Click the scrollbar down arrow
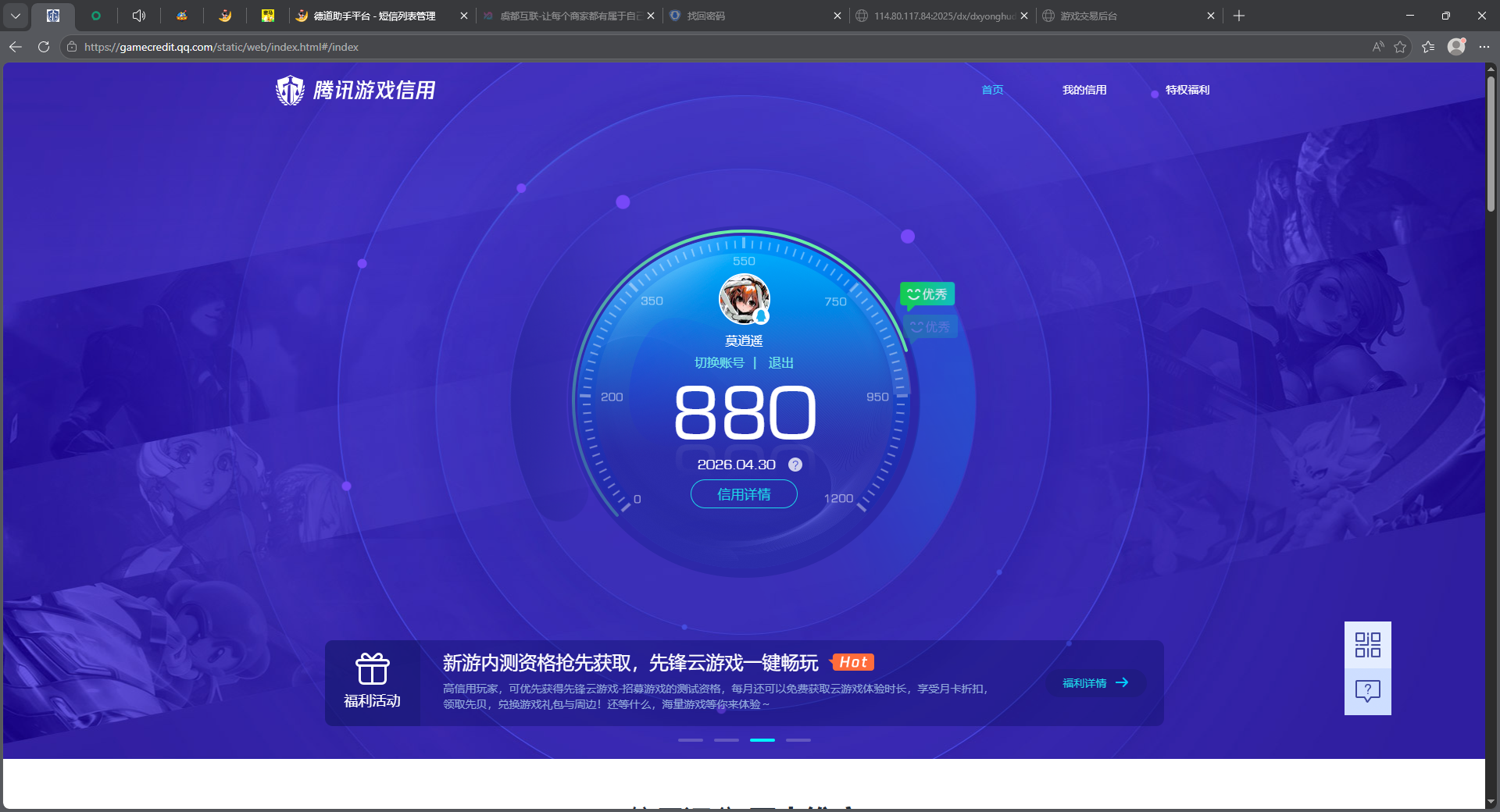1500x812 pixels. pos(1491,802)
